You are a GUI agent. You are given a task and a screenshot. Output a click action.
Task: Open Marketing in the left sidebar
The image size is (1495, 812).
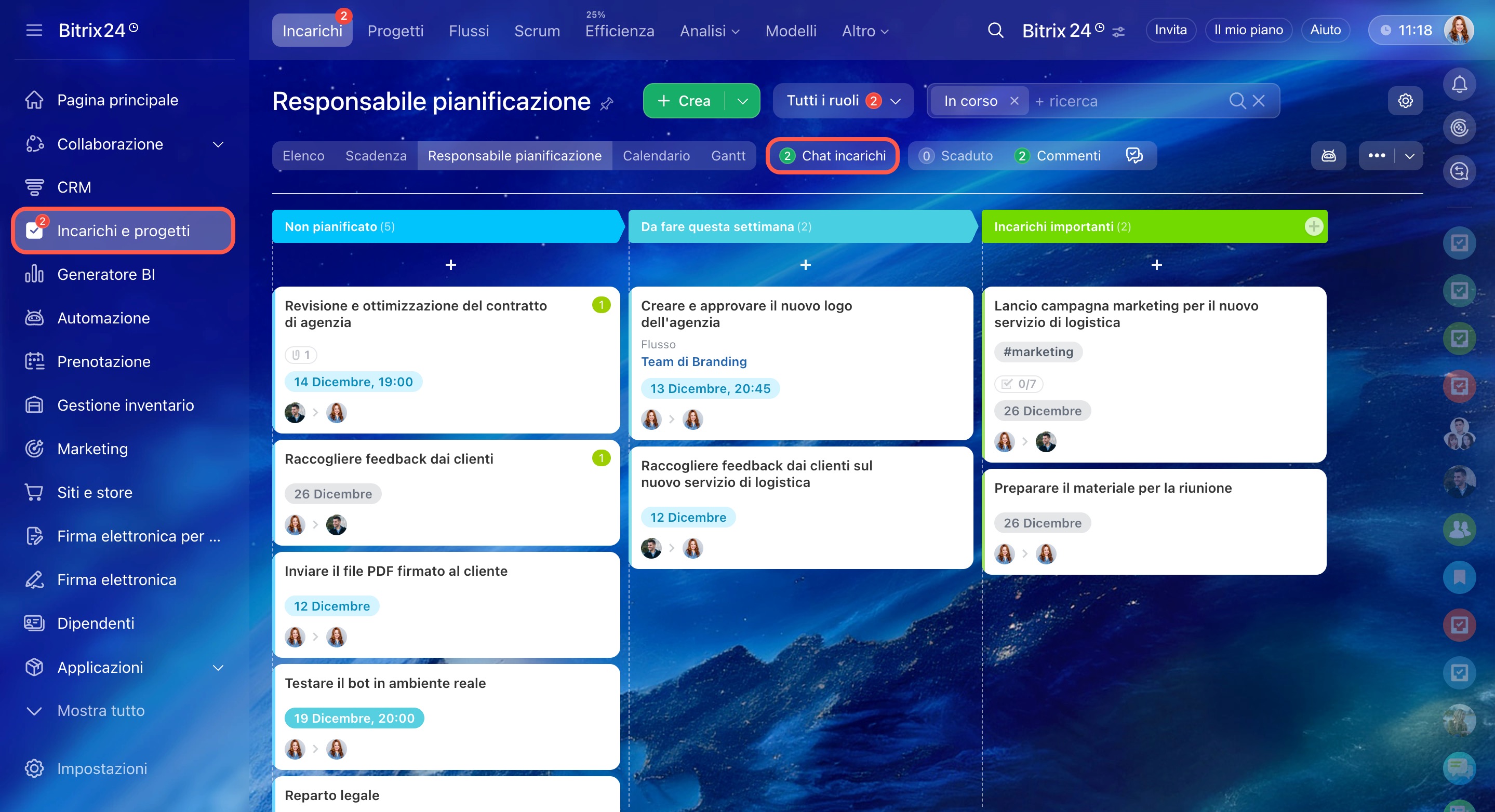(92, 449)
